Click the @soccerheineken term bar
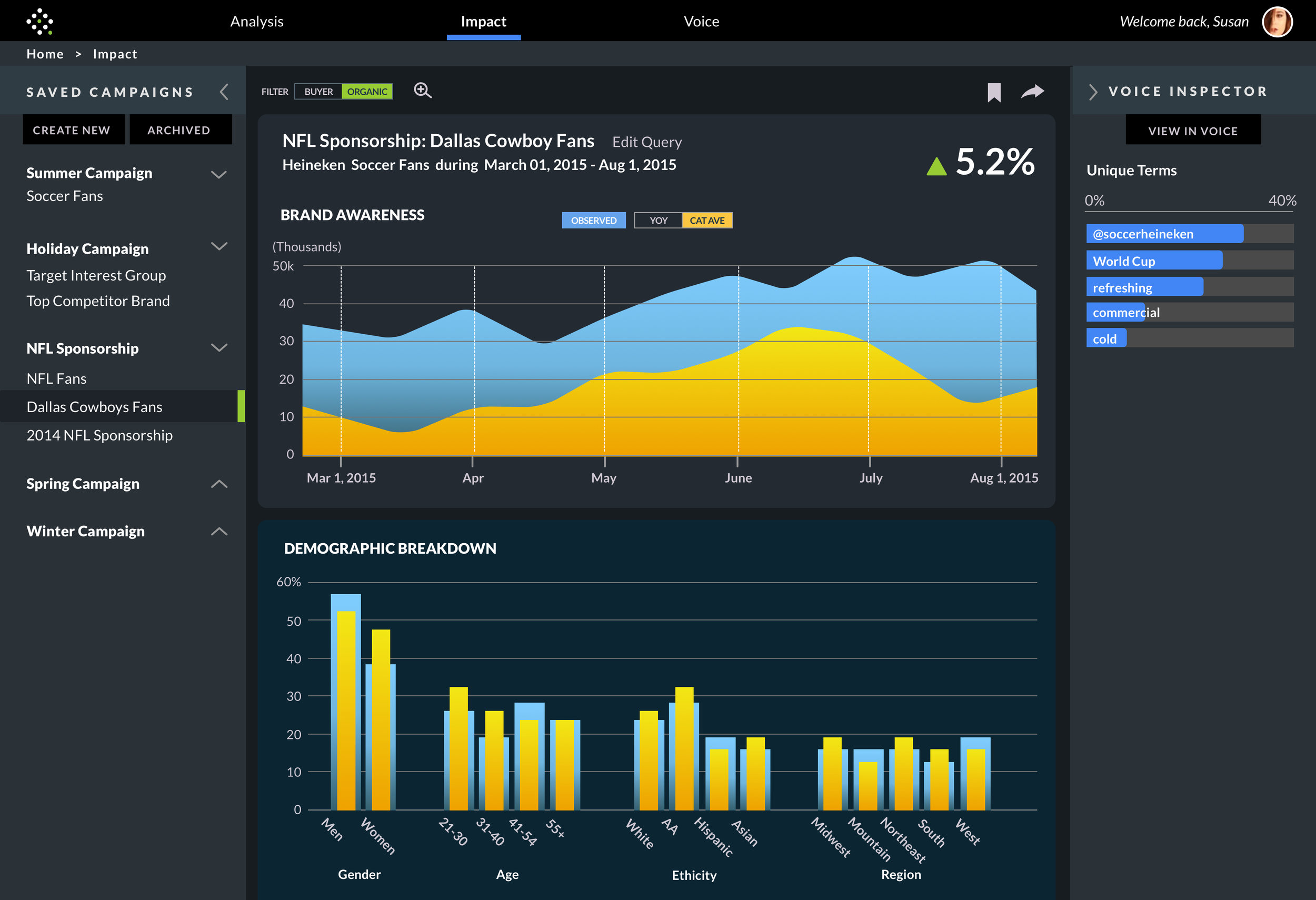1316x900 pixels. [x=1190, y=234]
